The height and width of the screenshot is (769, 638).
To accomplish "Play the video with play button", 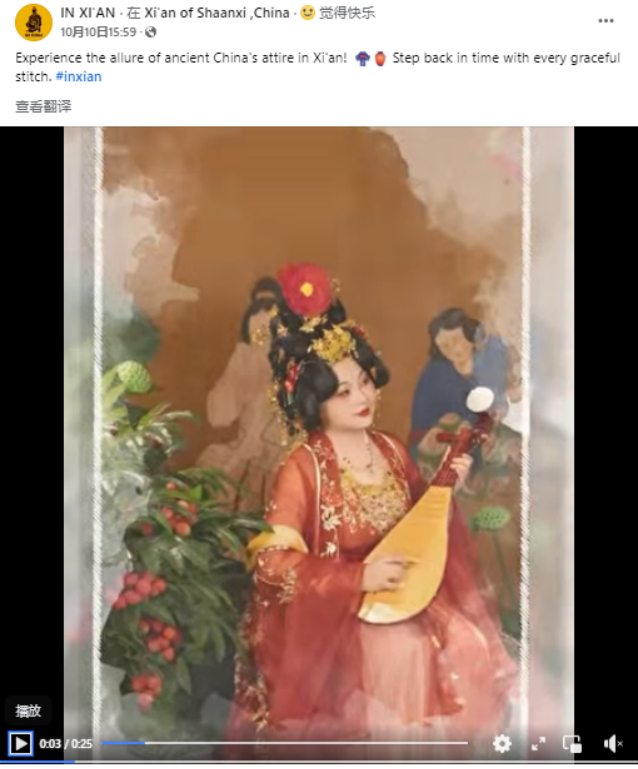I will tap(20, 743).
